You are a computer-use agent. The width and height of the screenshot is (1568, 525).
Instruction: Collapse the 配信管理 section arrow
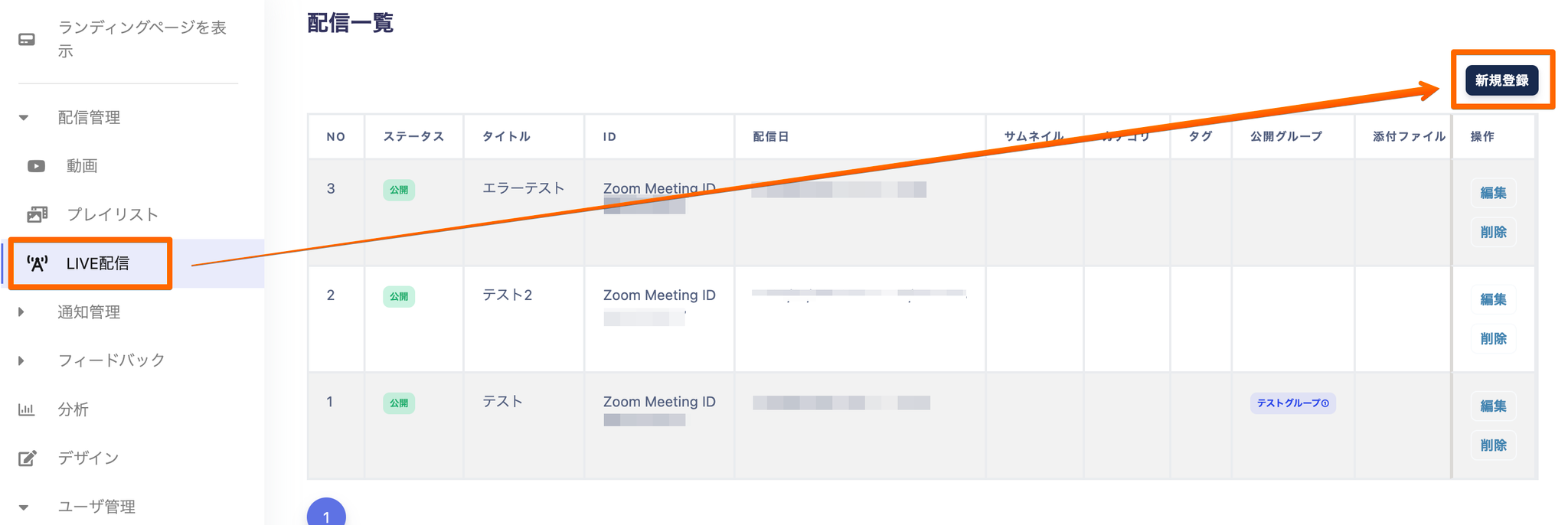[24, 118]
